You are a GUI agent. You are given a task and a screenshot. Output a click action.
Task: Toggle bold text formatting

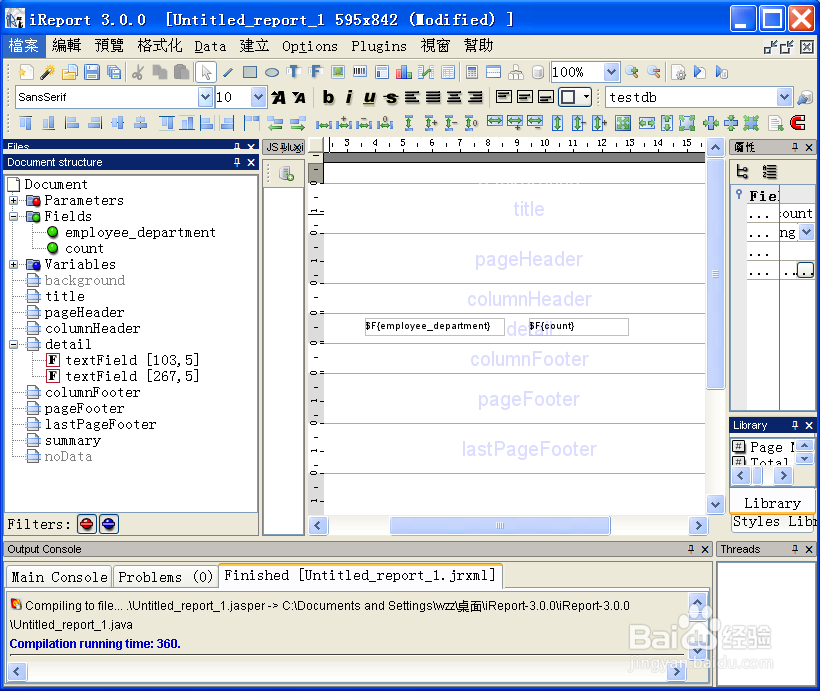pyautogui.click(x=328, y=97)
